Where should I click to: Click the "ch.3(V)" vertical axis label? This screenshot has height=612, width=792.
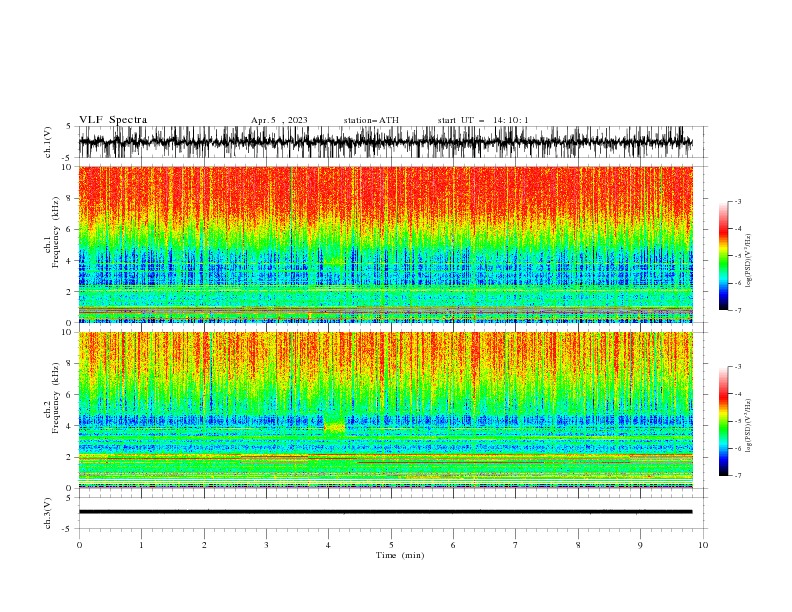pyautogui.click(x=48, y=513)
